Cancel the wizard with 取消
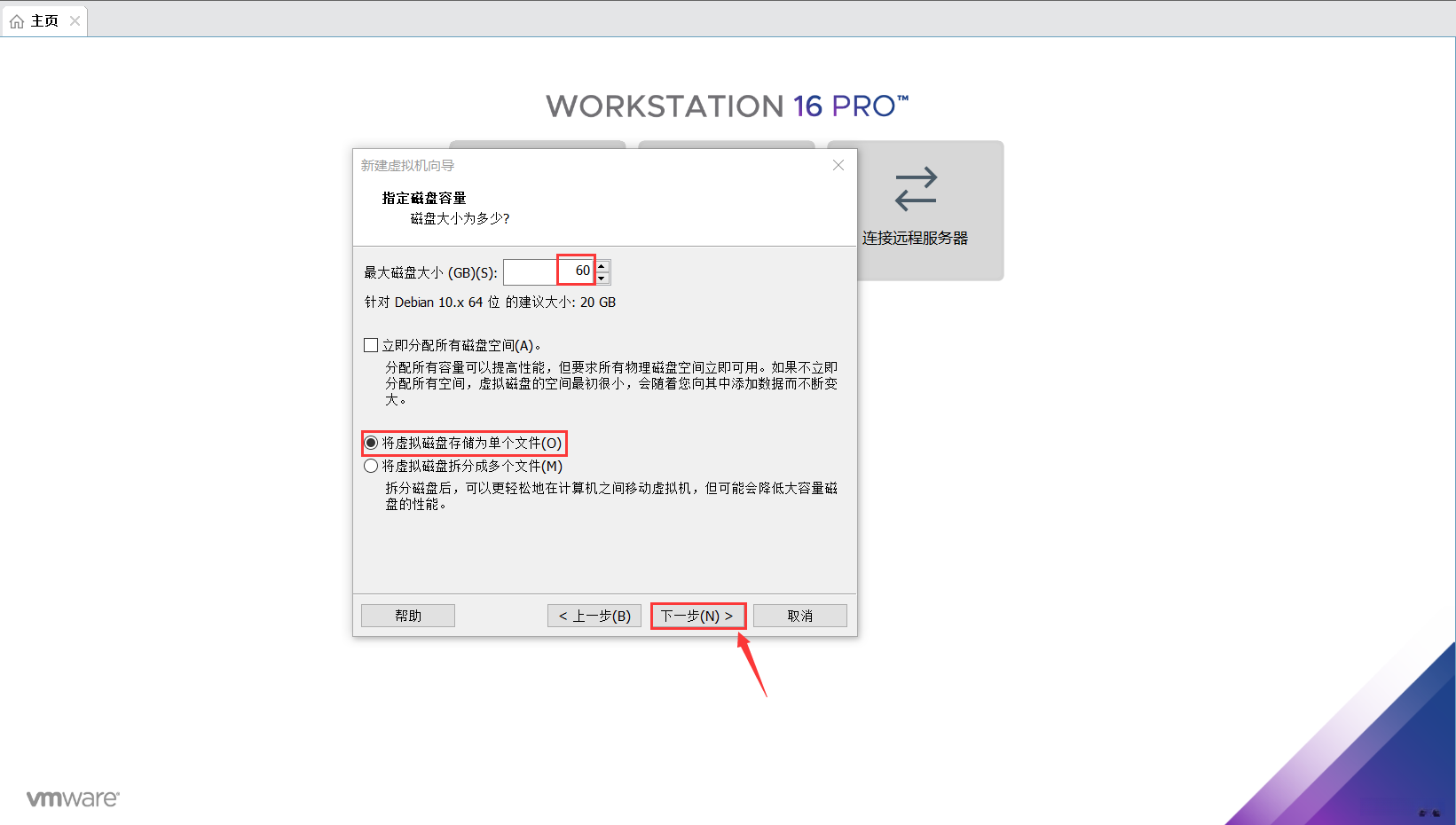 pyautogui.click(x=799, y=615)
